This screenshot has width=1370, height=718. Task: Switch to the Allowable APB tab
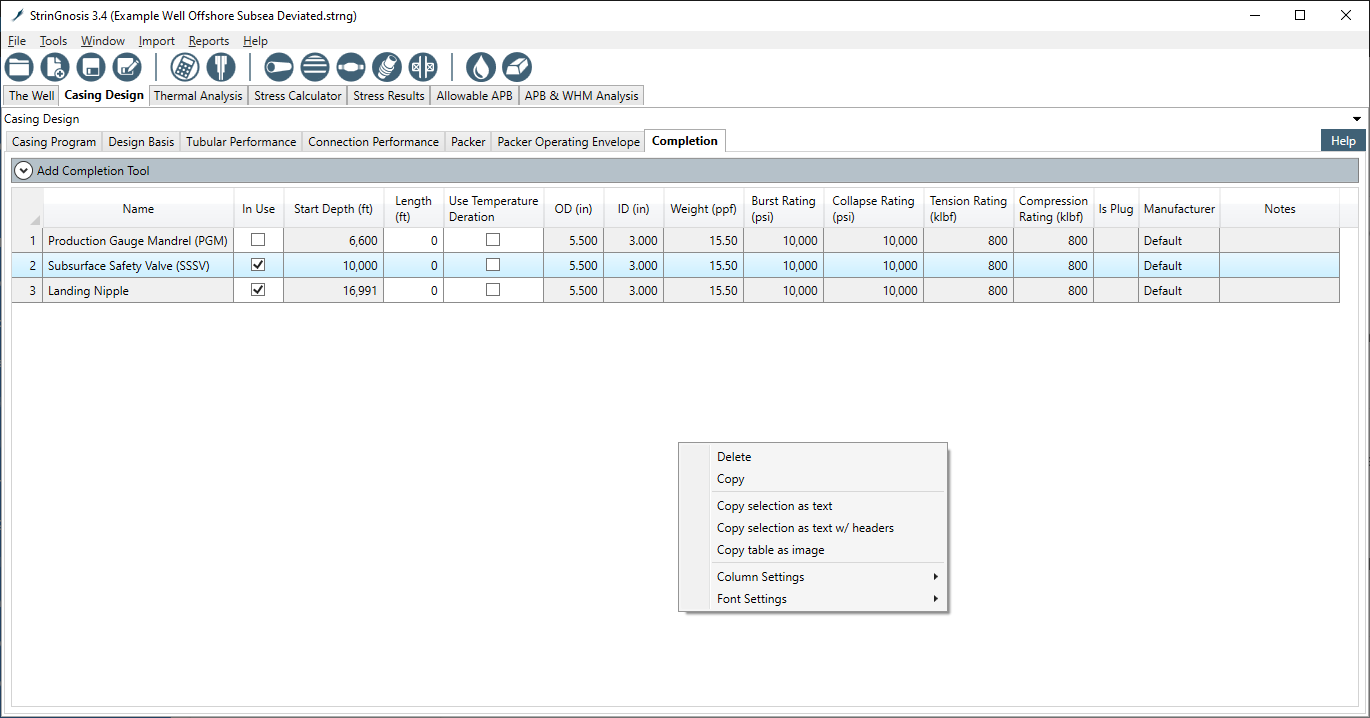pyautogui.click(x=475, y=96)
